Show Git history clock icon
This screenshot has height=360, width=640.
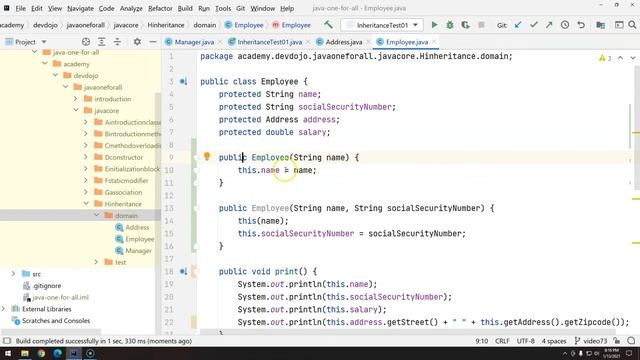(x=565, y=25)
